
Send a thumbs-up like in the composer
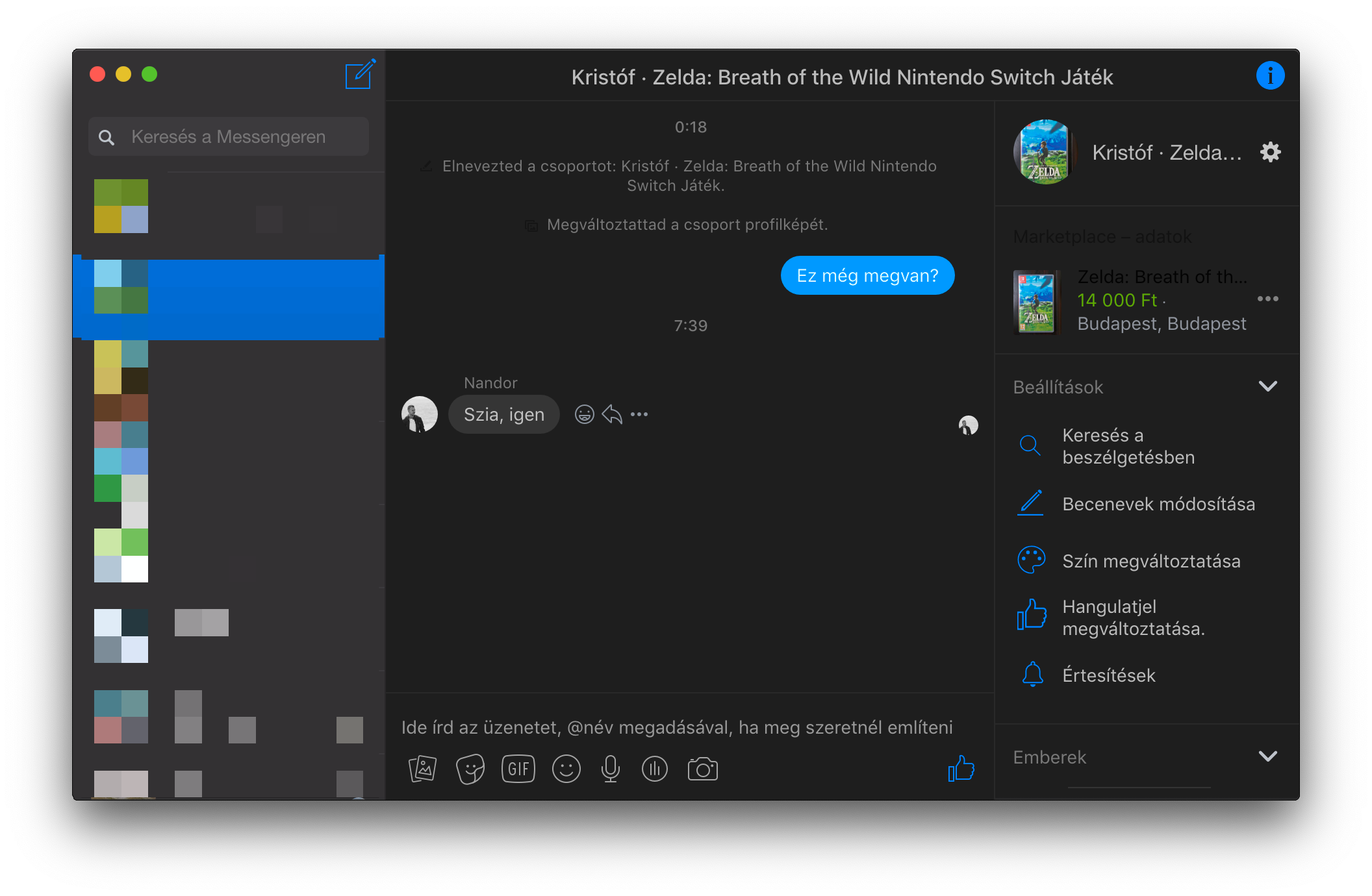click(961, 769)
